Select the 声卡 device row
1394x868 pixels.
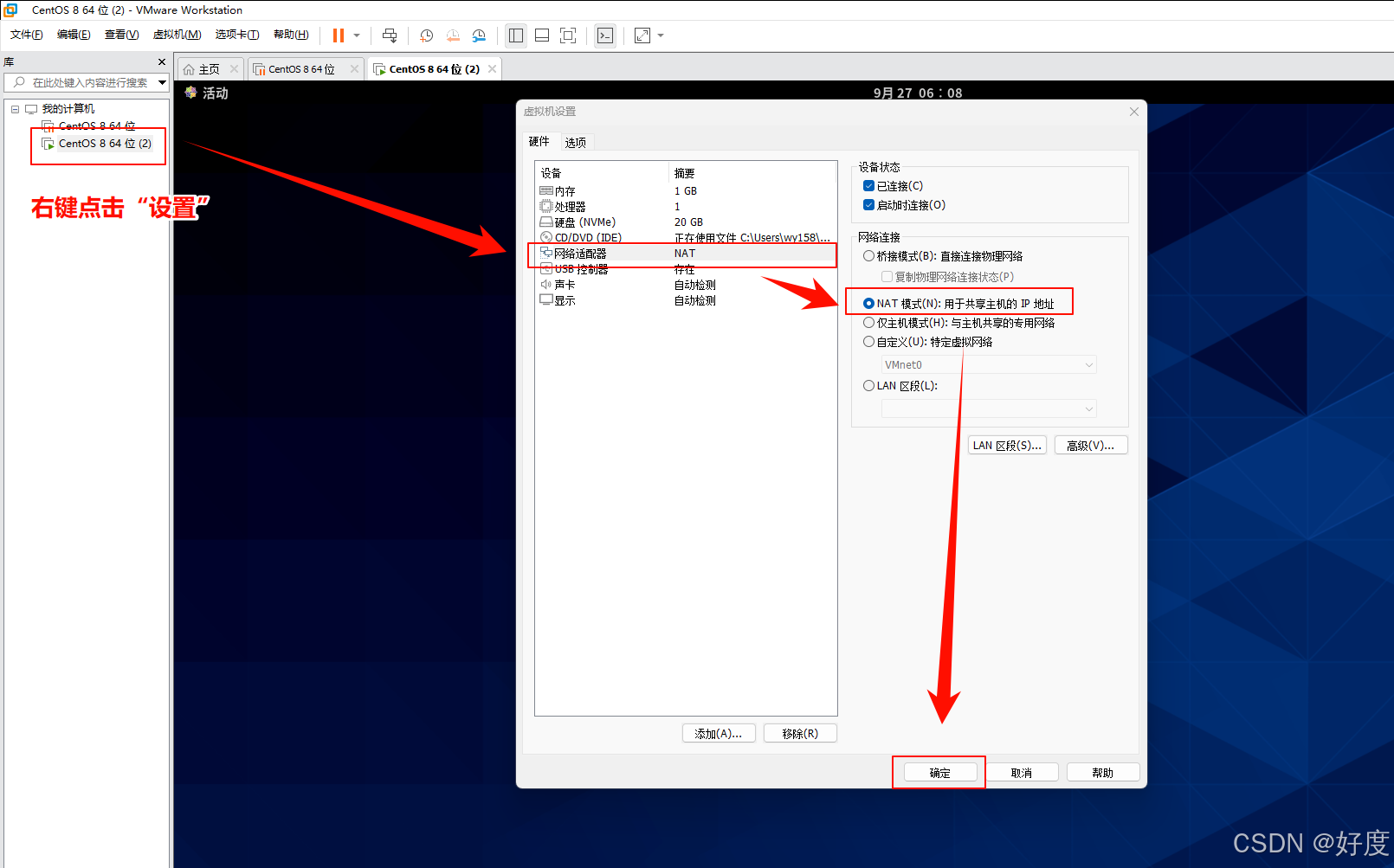coord(686,285)
